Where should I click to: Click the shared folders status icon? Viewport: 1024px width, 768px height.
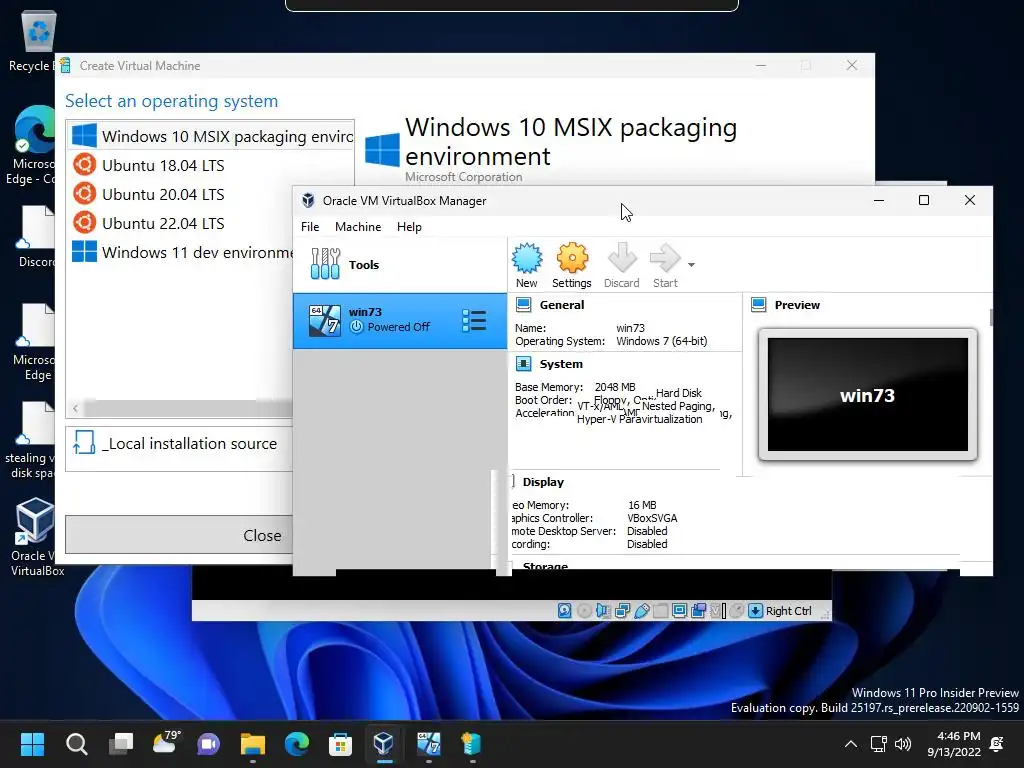[660, 611]
